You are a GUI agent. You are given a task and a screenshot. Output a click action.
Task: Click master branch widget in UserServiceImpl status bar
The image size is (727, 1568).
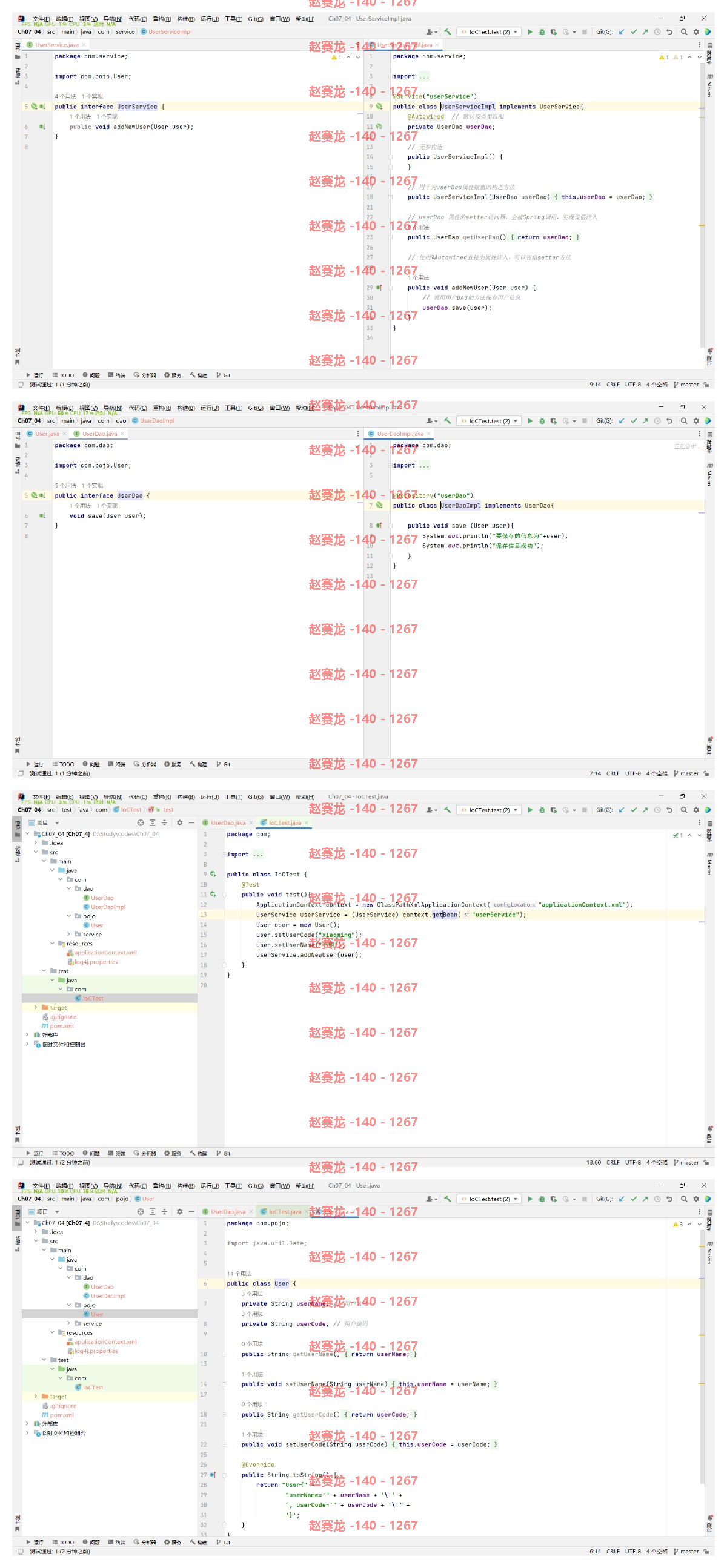[686, 385]
